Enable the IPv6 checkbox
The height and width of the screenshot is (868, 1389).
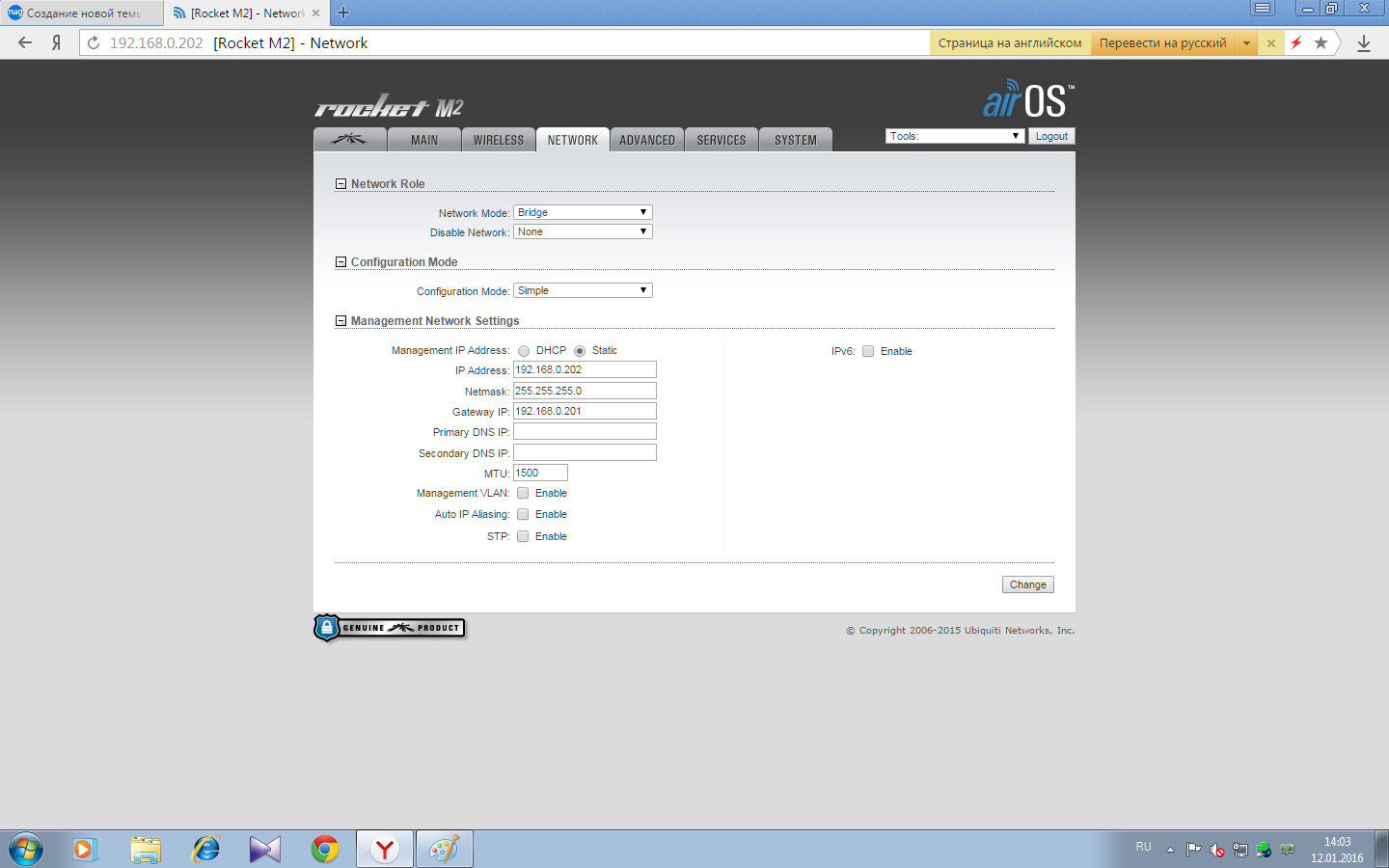pyautogui.click(x=868, y=351)
